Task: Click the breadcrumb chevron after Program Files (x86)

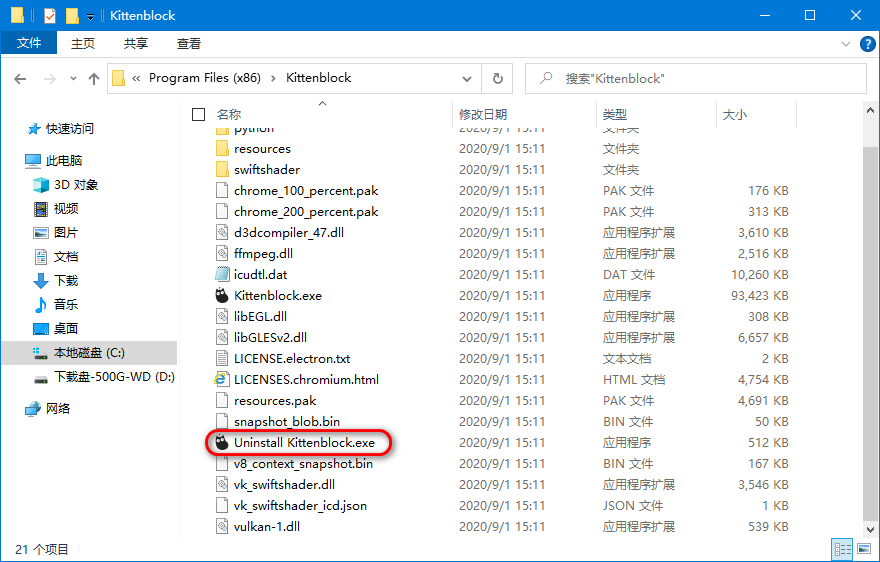Action: pos(273,79)
